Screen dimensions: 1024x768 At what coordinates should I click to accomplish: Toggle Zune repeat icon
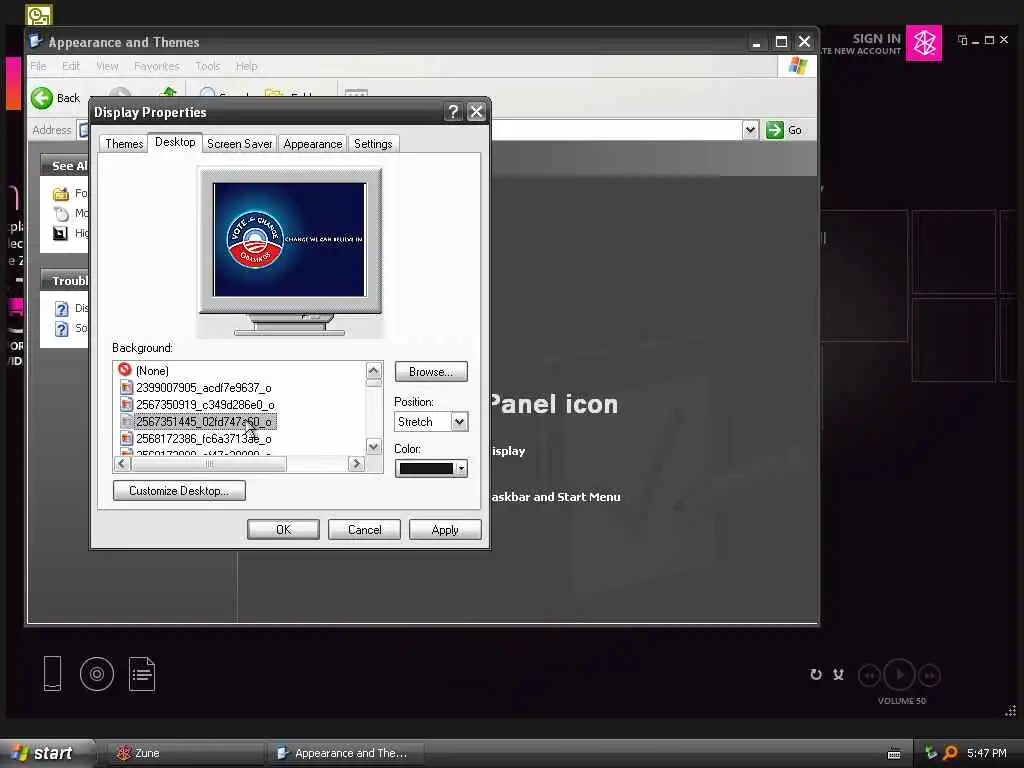816,675
